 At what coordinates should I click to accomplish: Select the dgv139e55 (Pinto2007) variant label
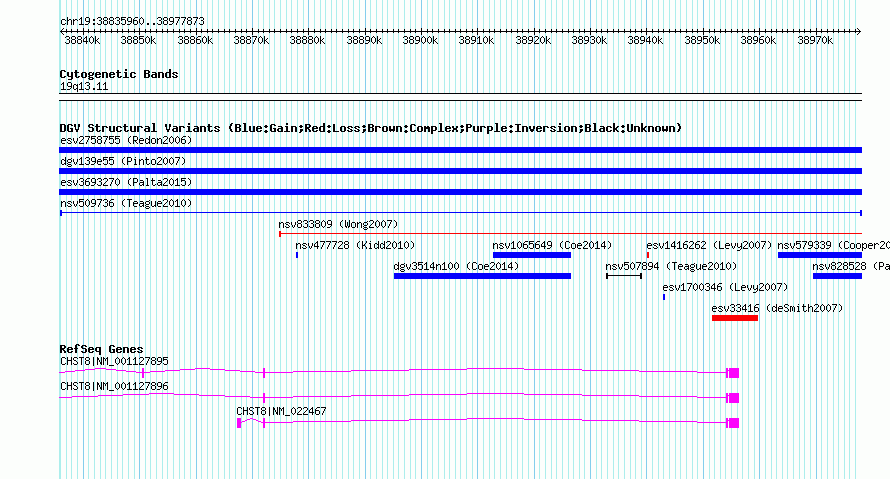pyautogui.click(x=123, y=161)
